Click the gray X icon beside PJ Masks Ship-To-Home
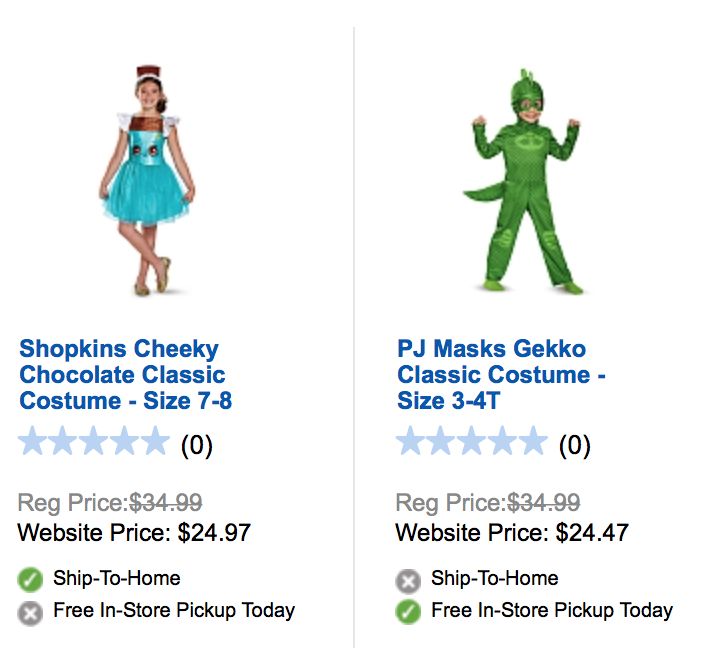The height and width of the screenshot is (648, 704). click(408, 579)
